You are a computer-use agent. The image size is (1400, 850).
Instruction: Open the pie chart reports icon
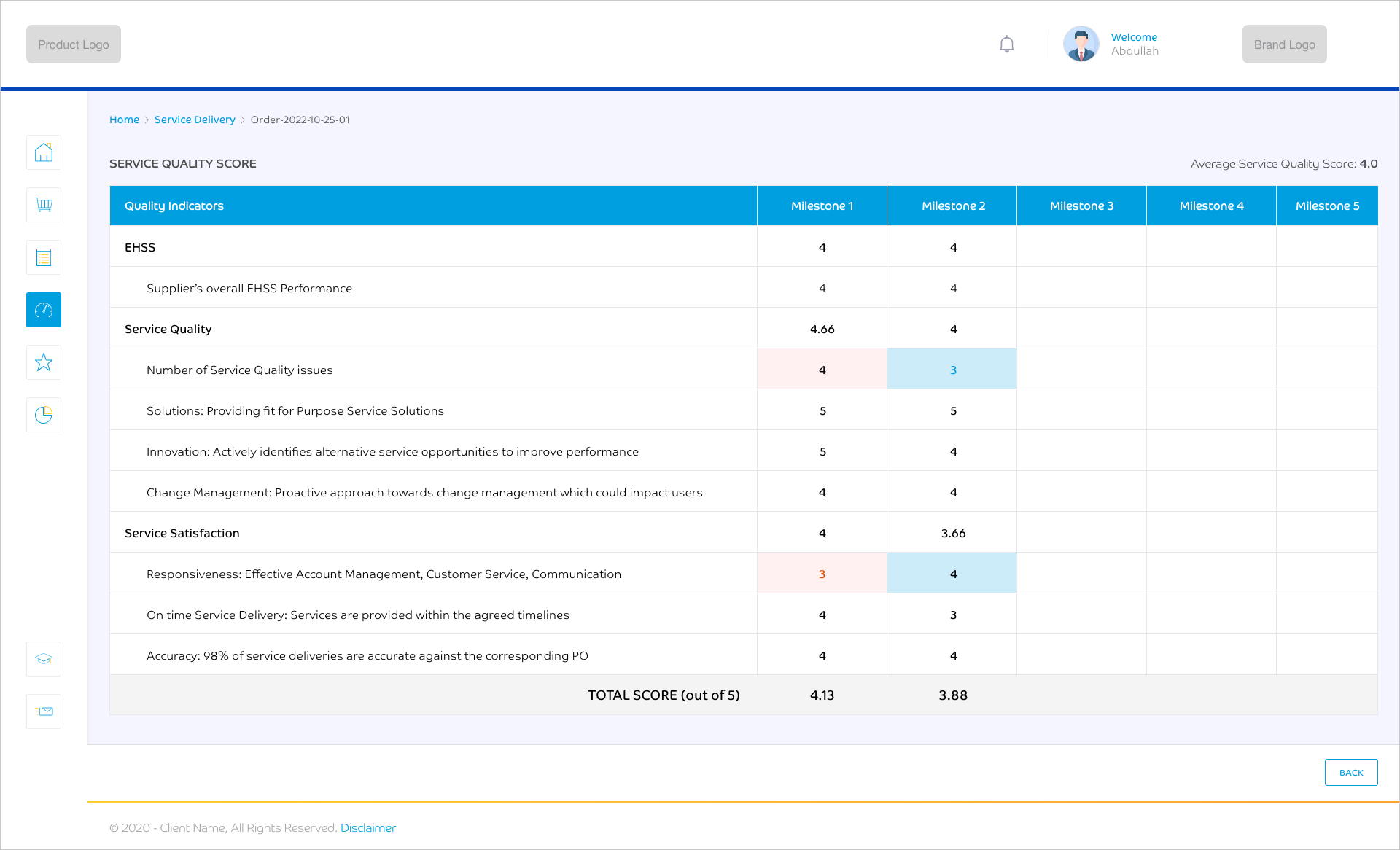(44, 415)
